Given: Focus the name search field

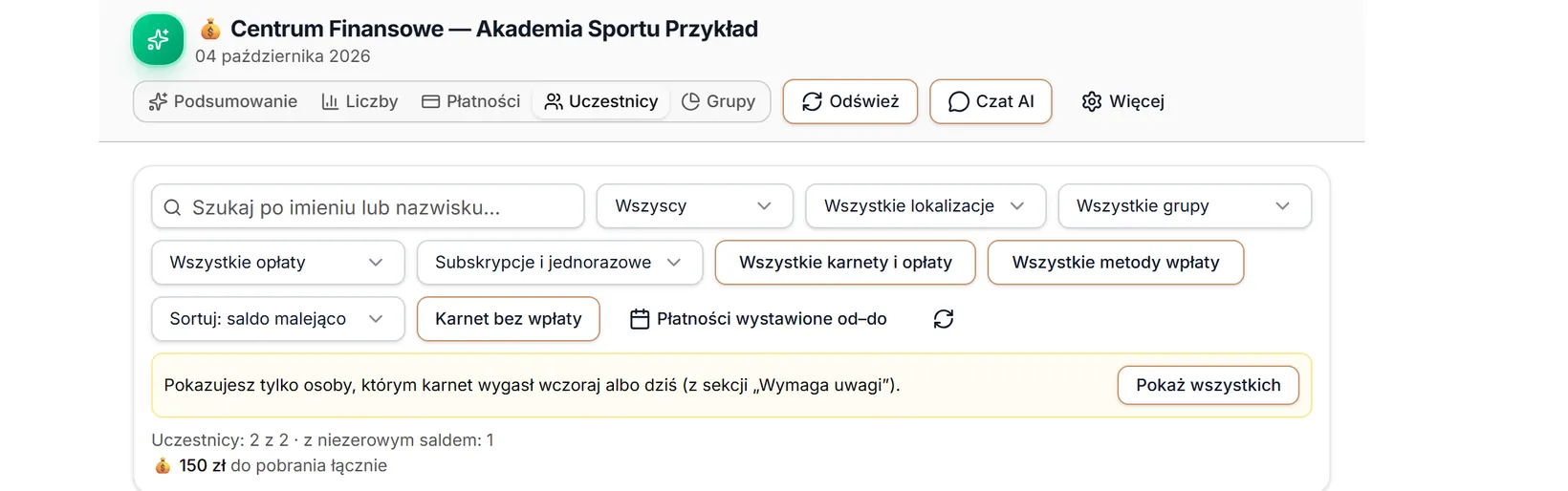Looking at the screenshot, I should [368, 206].
